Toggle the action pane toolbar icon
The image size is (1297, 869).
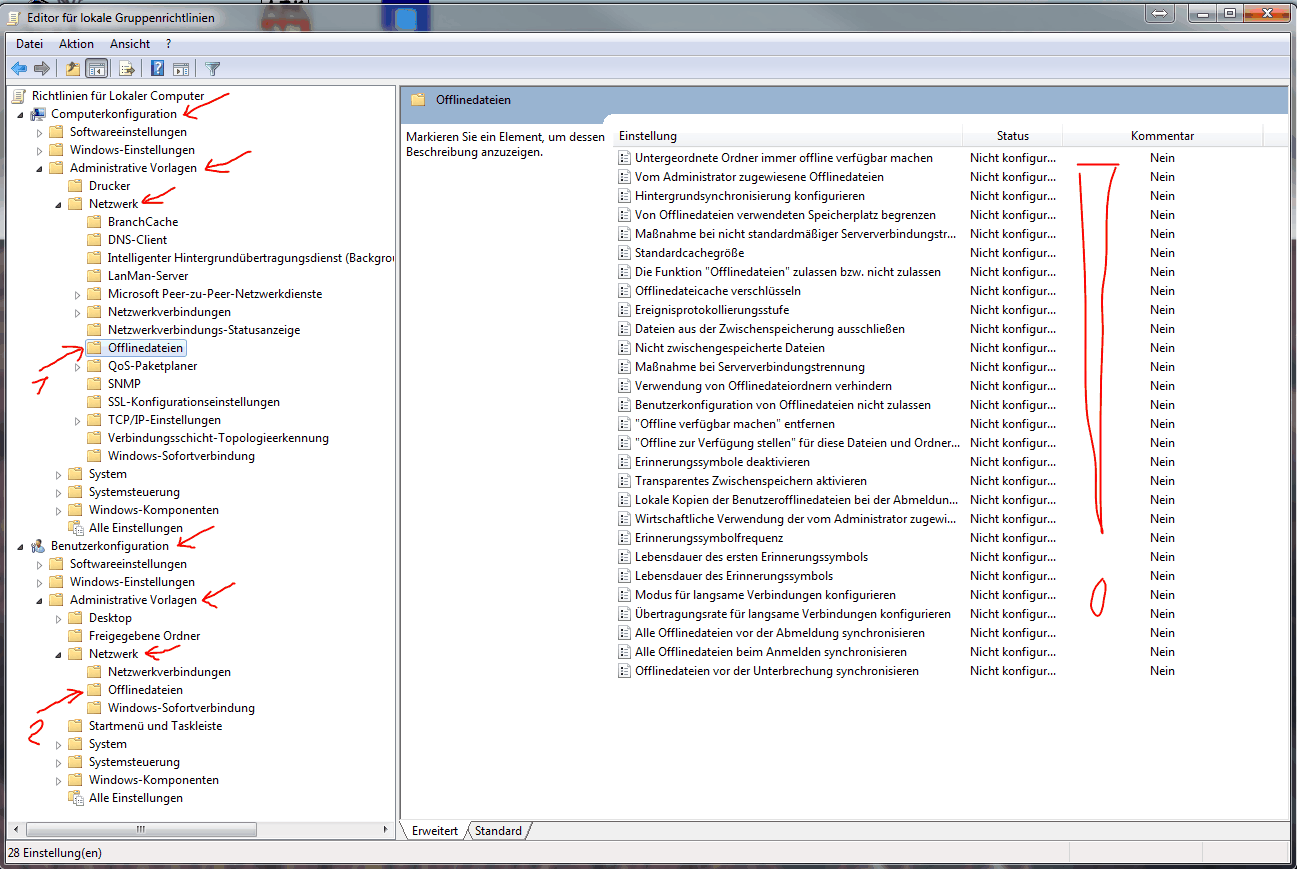pos(181,69)
